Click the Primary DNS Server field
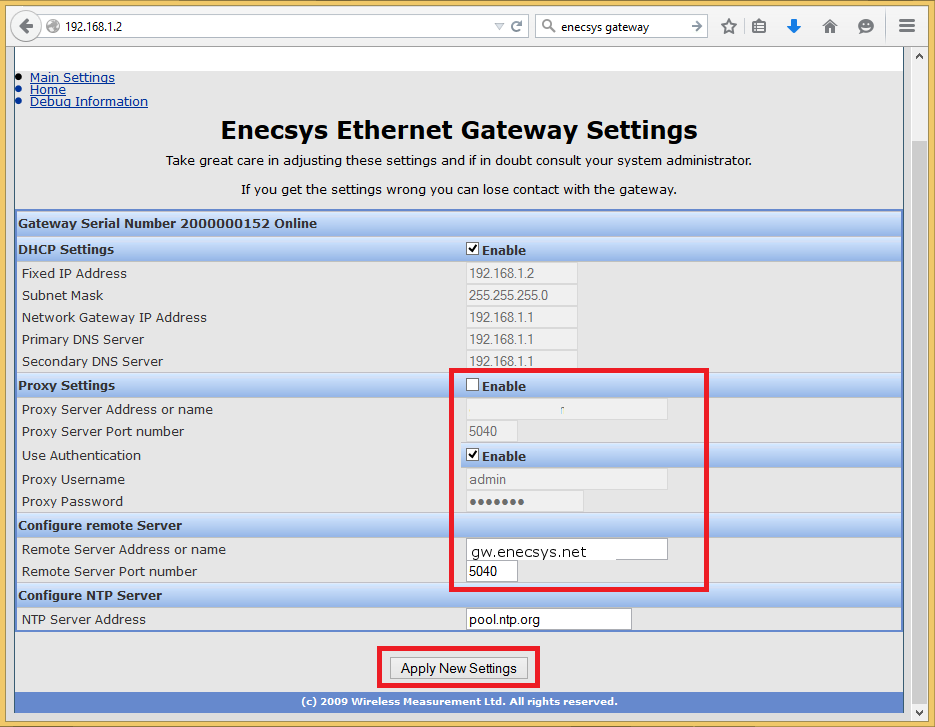The image size is (935, 727). coord(522,339)
